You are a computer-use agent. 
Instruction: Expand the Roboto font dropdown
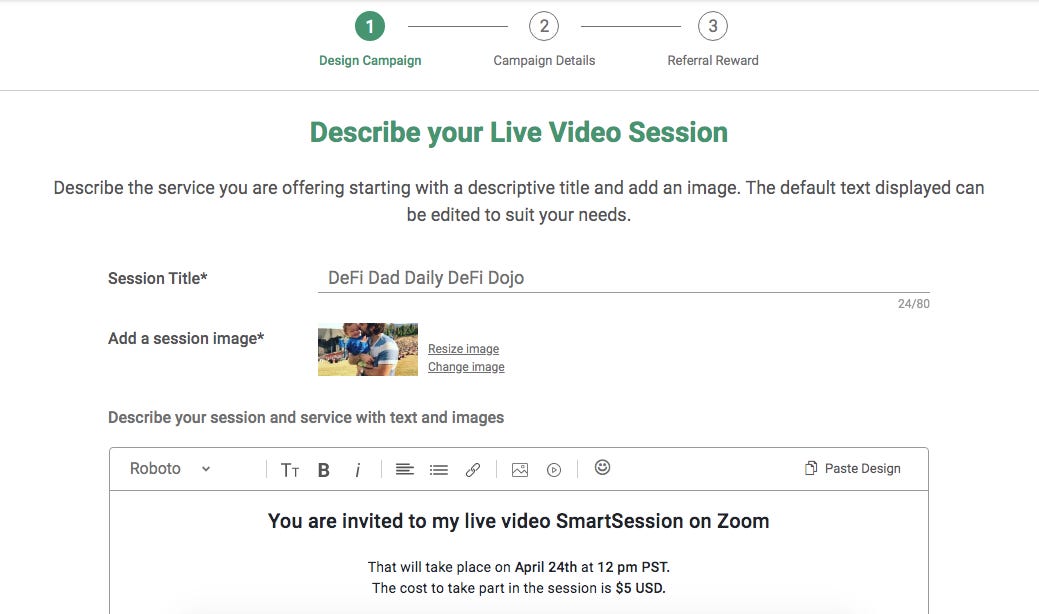[x=170, y=468]
